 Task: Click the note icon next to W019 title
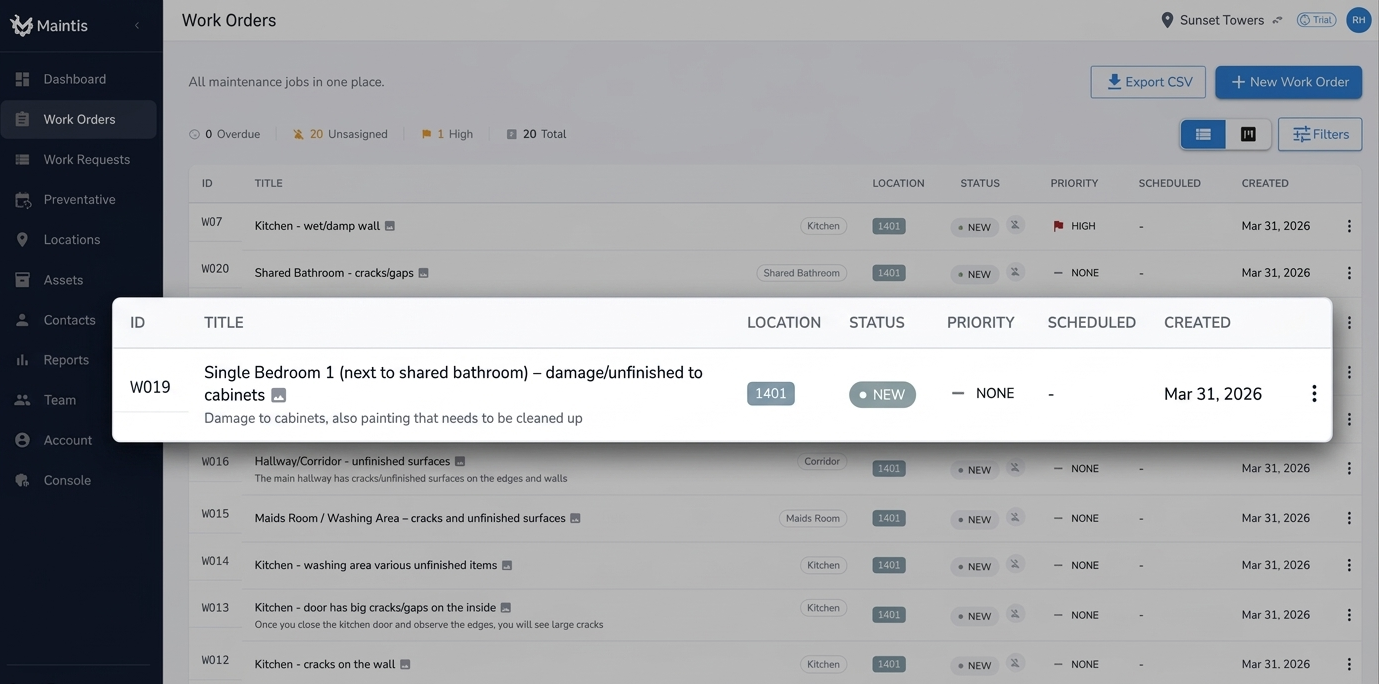pyautogui.click(x=278, y=395)
